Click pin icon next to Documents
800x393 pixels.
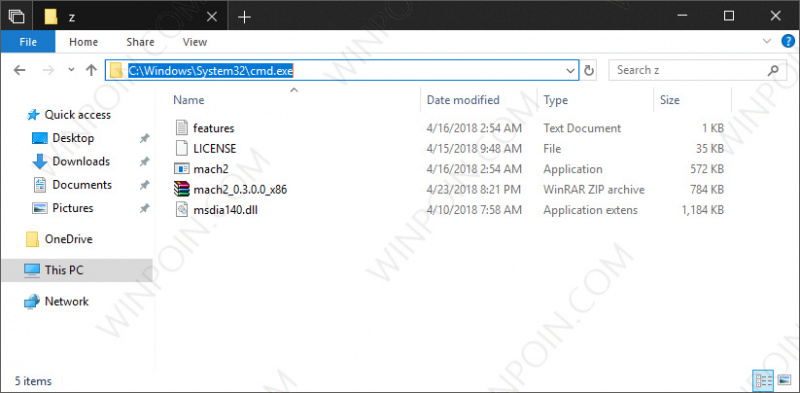click(145, 185)
